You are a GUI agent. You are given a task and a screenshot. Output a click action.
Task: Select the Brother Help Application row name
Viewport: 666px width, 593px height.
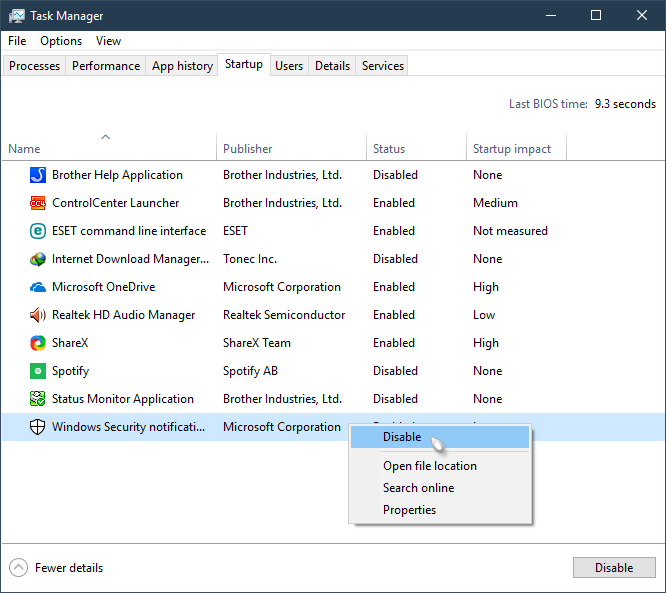click(117, 175)
